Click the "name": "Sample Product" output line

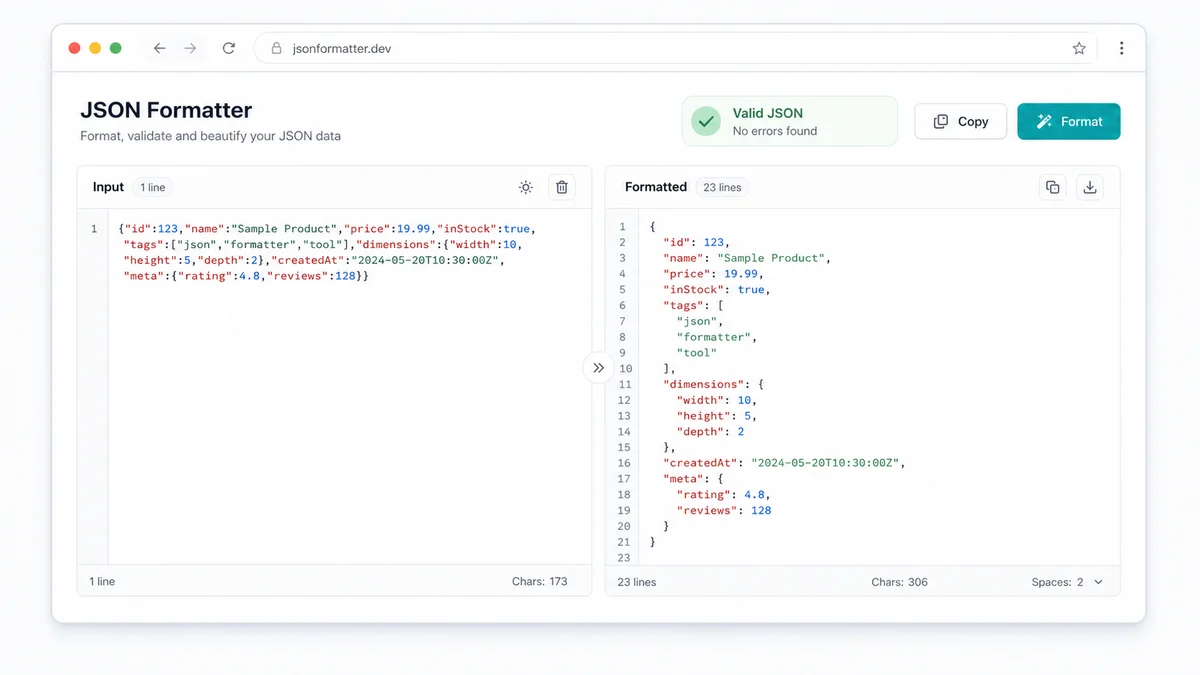747,258
